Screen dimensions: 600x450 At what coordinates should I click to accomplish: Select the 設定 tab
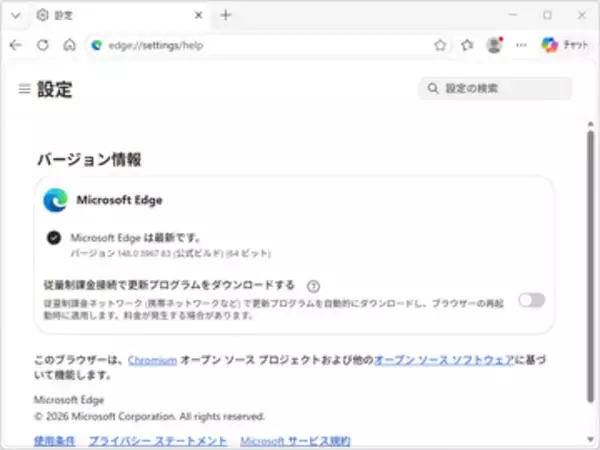[119, 15]
